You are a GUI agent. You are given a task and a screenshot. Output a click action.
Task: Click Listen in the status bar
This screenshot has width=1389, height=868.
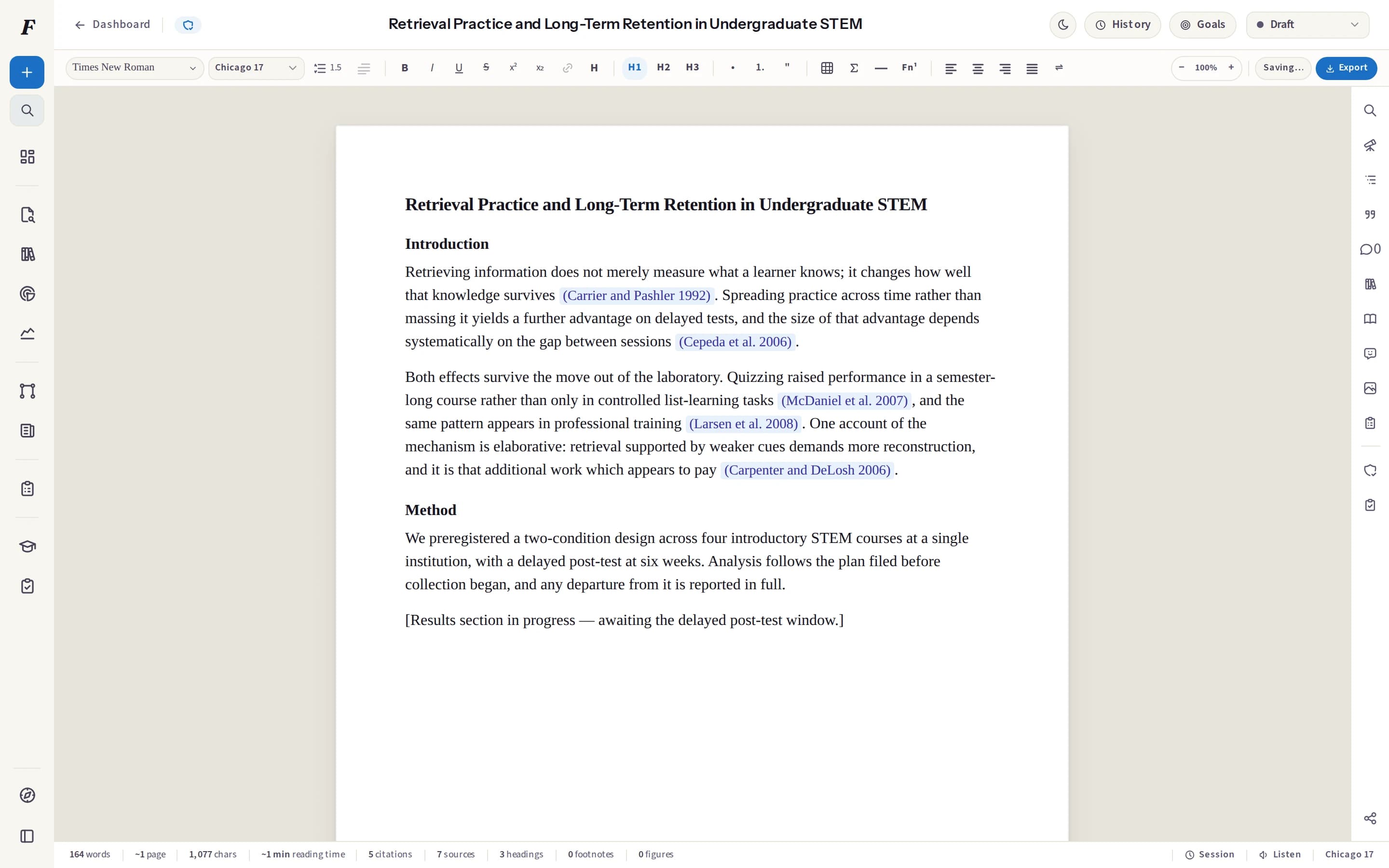[x=1280, y=854]
